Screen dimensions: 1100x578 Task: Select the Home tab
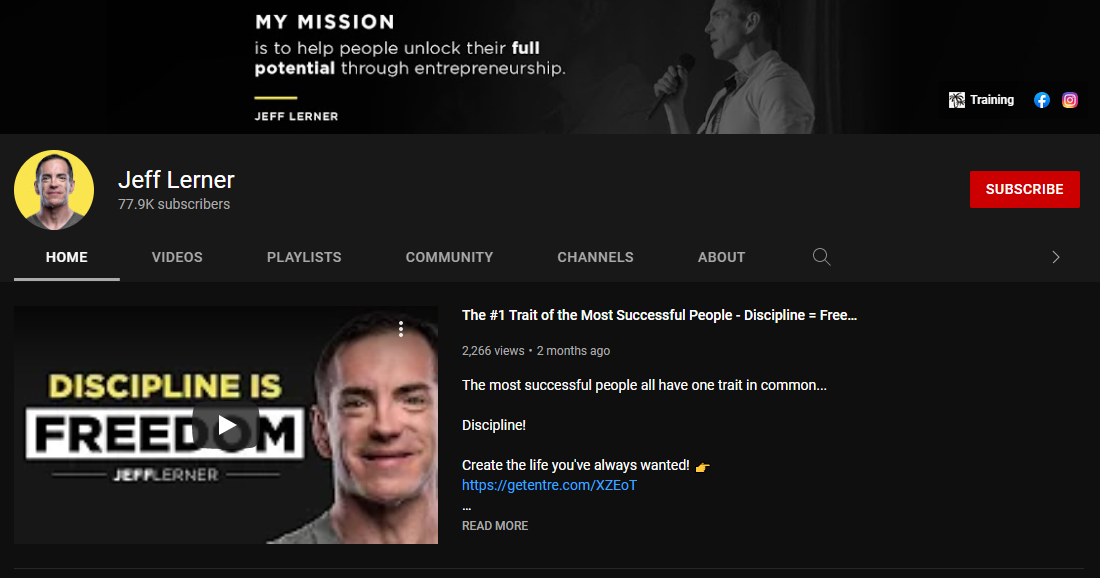(x=67, y=257)
